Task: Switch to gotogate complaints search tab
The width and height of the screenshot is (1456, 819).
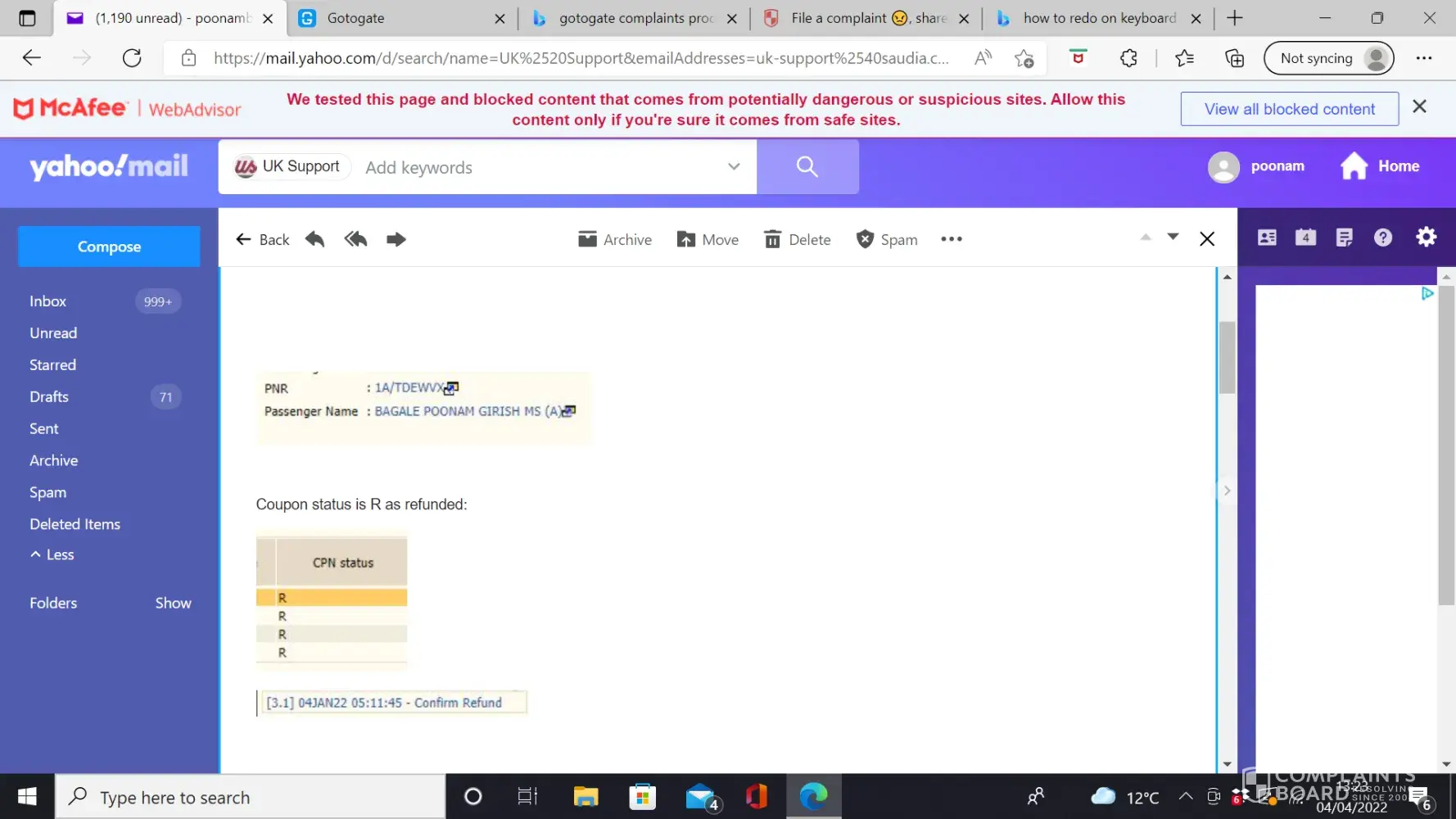Action: [x=635, y=18]
